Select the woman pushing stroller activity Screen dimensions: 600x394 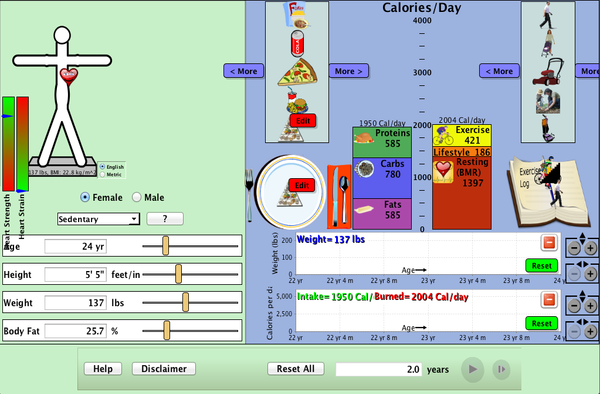pyautogui.click(x=548, y=43)
